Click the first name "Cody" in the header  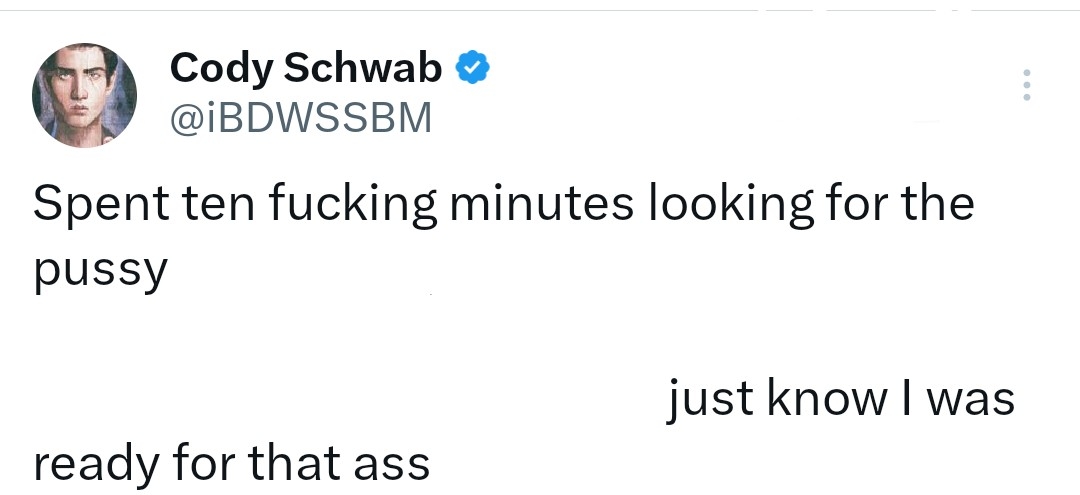tap(221, 68)
